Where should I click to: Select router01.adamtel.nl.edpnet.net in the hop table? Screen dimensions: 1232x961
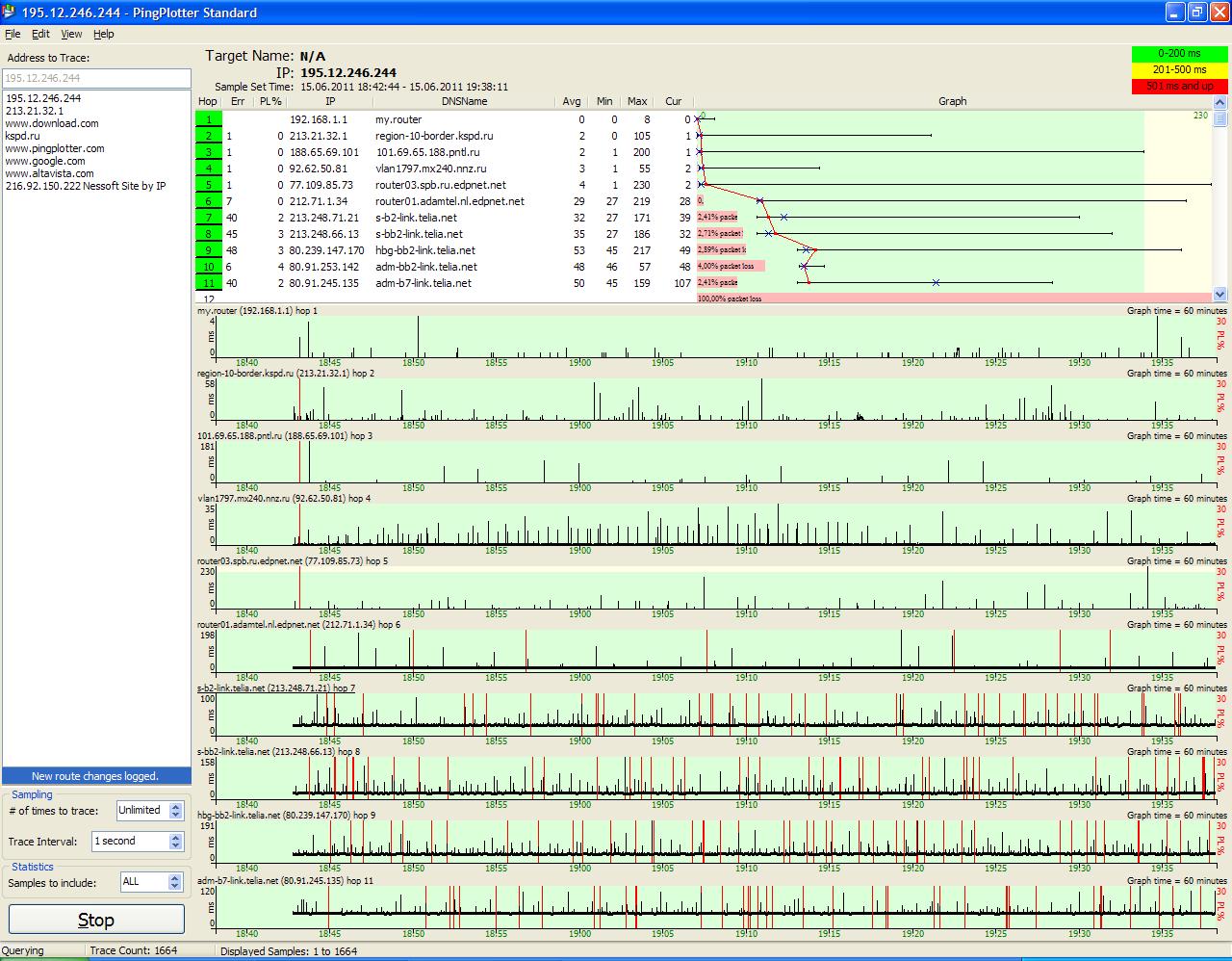pyautogui.click(x=449, y=201)
